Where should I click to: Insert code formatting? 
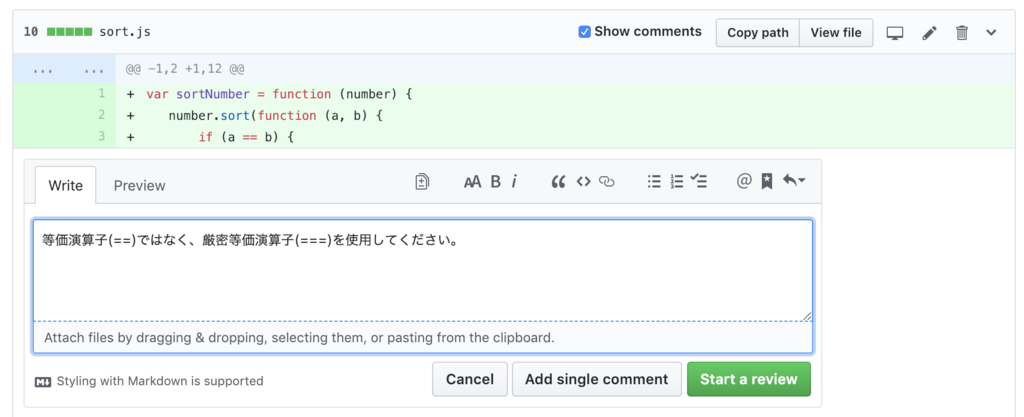[x=583, y=182]
